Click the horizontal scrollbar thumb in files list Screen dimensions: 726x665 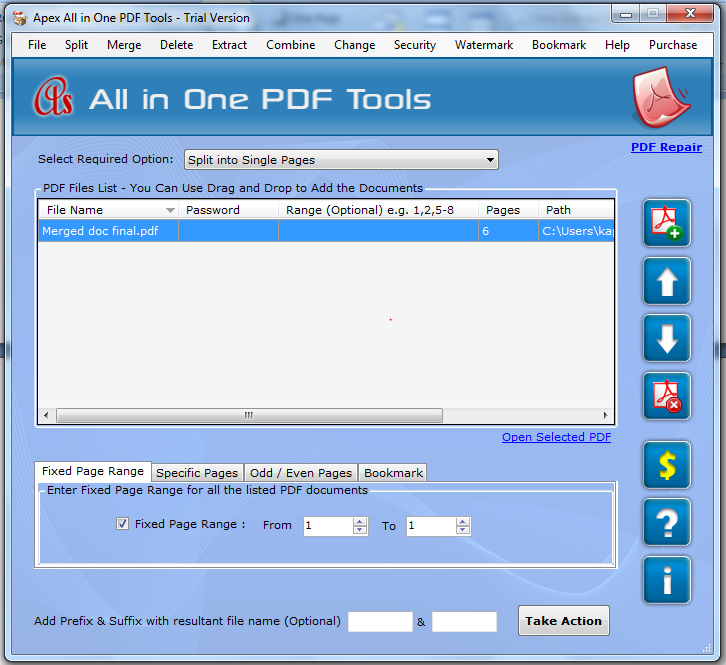[249, 415]
